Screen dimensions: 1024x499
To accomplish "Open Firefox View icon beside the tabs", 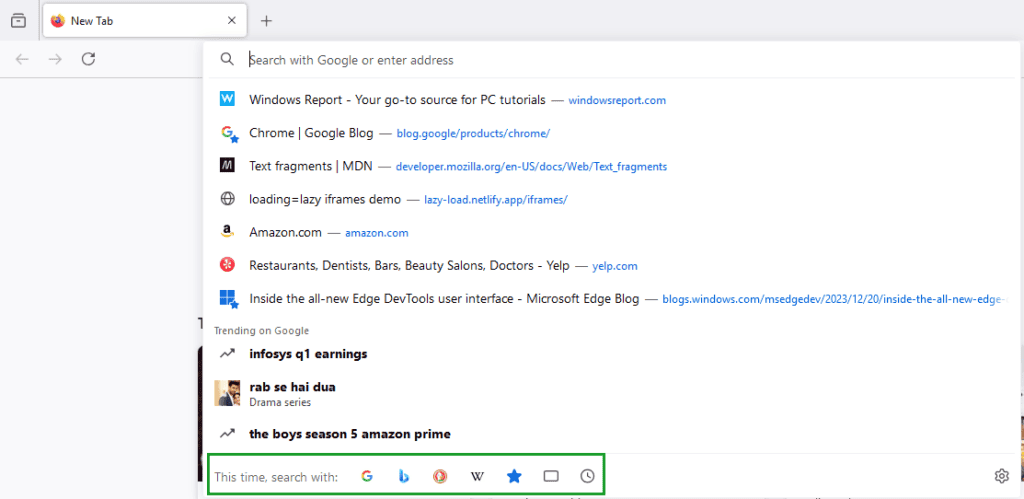I will [x=19, y=20].
